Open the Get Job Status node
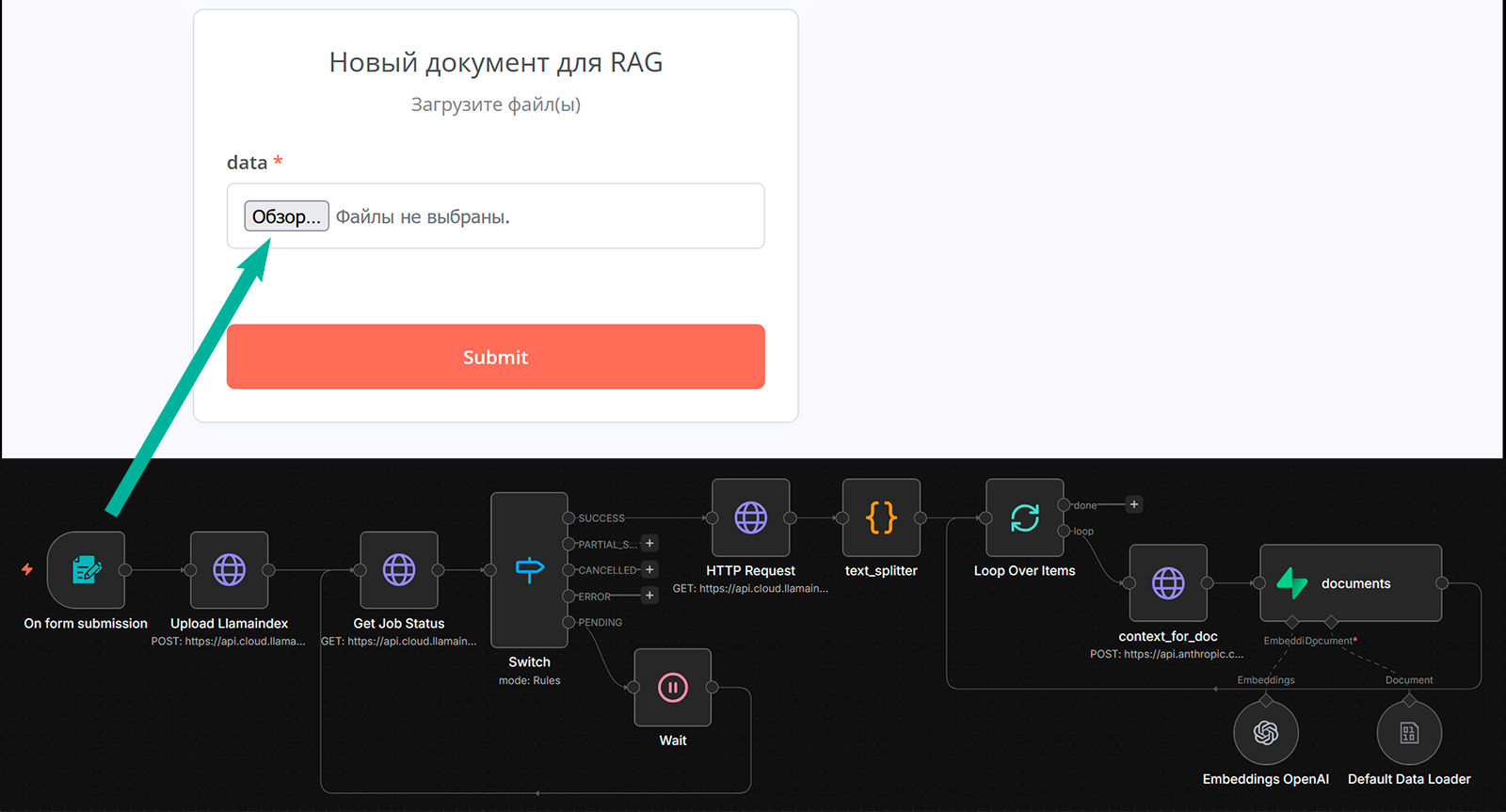The image size is (1506, 812). point(399,570)
